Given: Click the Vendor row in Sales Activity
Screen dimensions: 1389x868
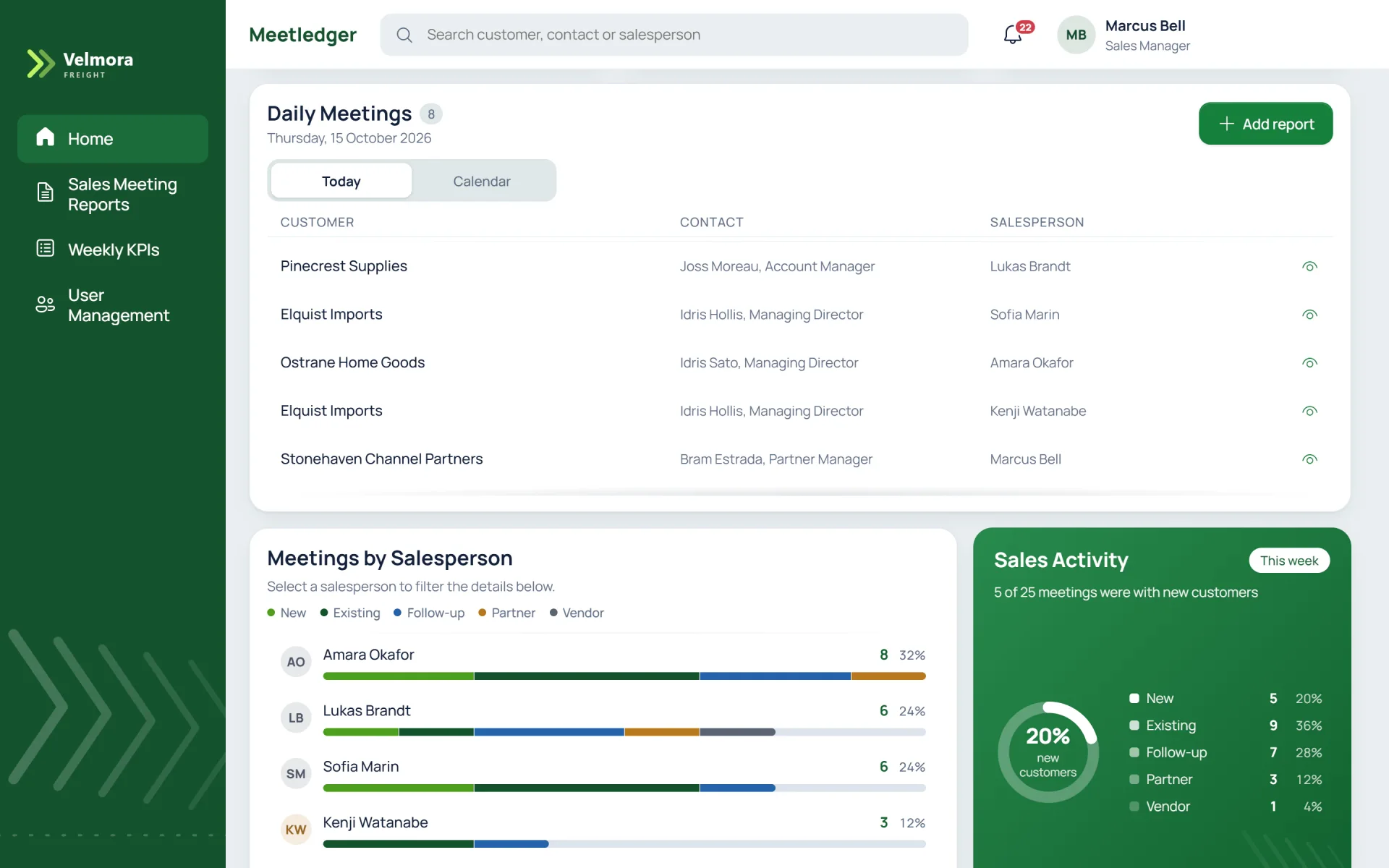Looking at the screenshot, I should [x=1226, y=807].
